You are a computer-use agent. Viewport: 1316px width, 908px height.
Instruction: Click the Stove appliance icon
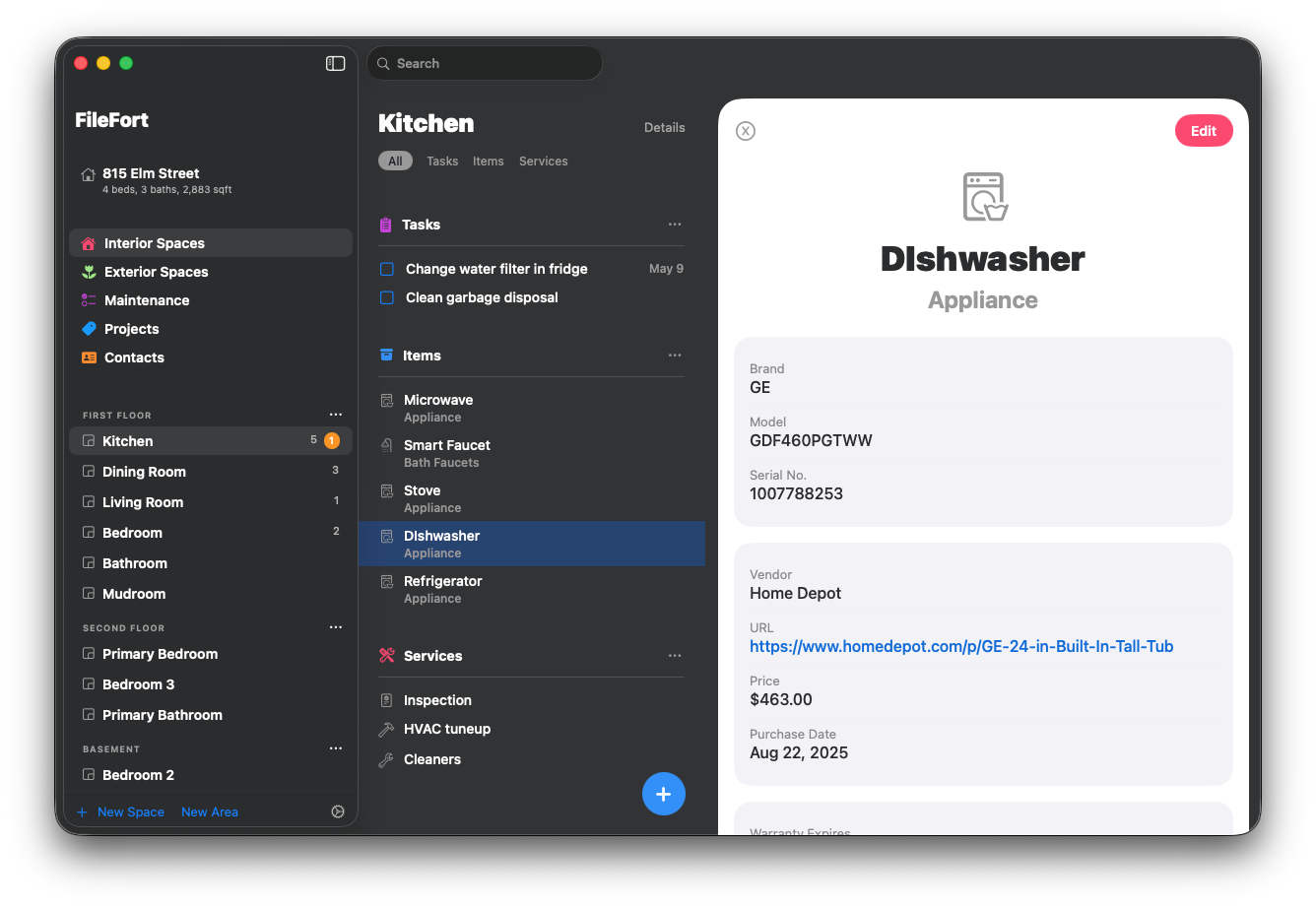(x=387, y=491)
